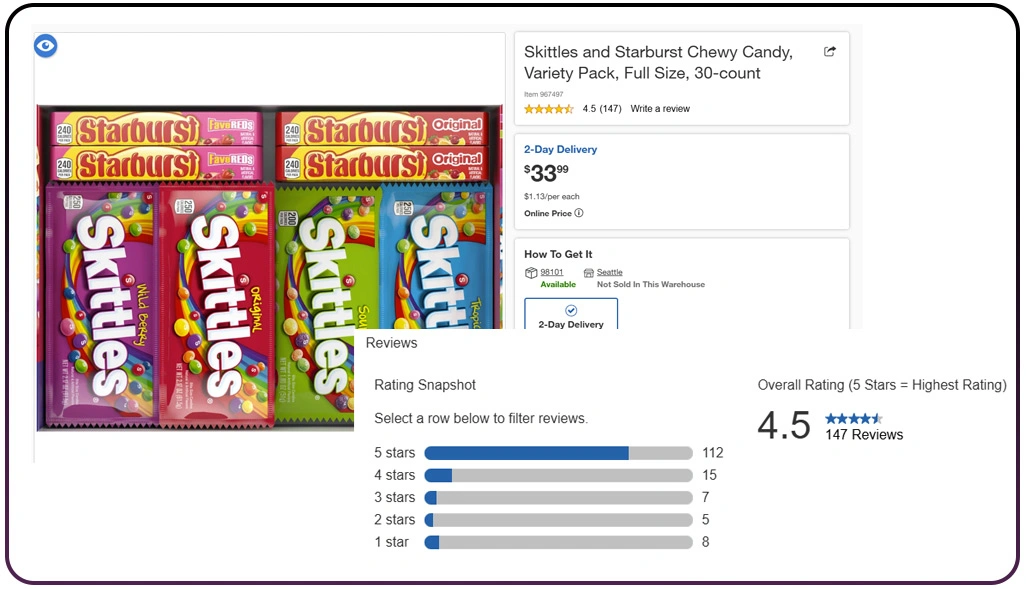Viewport: 1026px width, 589px height.
Task: Filter reviews by 1 star row
Action: [x=558, y=542]
